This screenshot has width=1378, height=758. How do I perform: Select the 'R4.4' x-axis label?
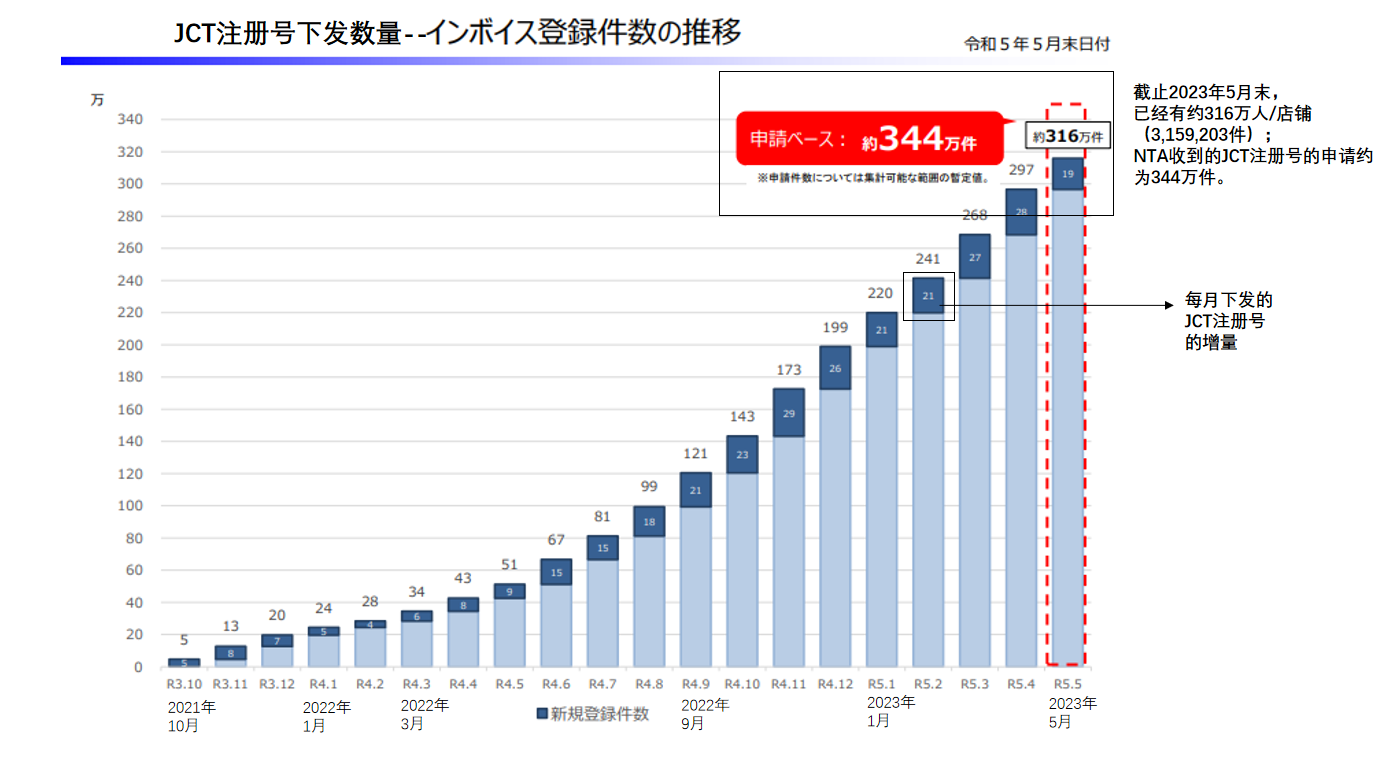[463, 685]
